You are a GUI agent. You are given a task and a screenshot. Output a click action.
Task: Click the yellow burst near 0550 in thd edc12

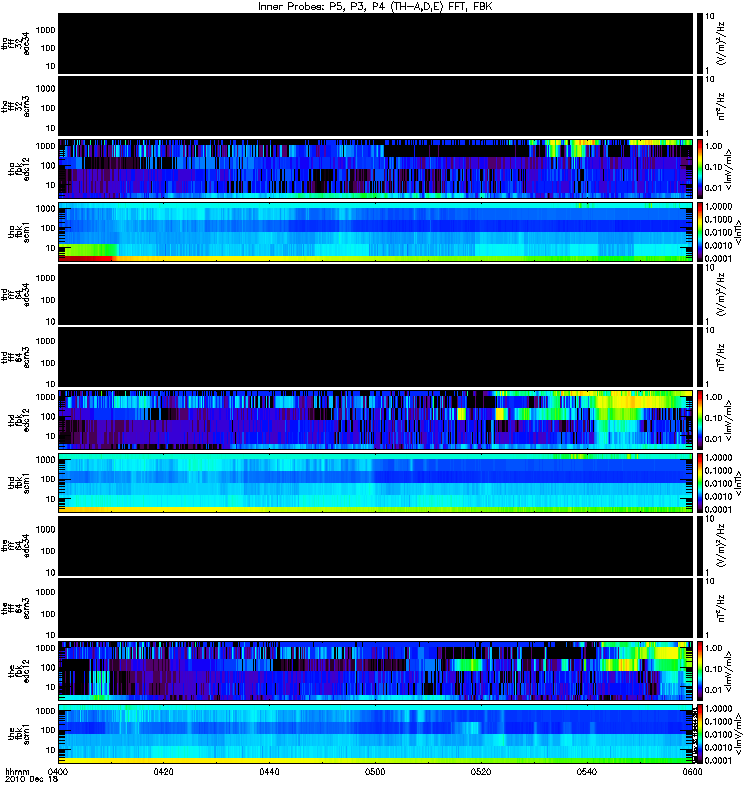(633, 401)
